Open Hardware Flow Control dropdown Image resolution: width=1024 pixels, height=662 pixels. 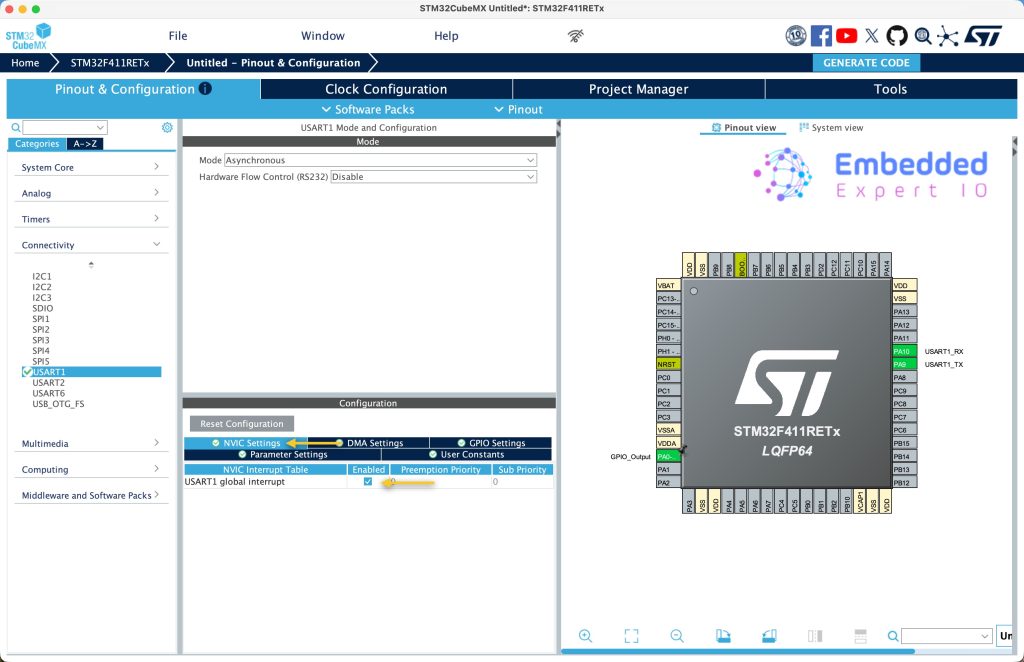pos(433,177)
